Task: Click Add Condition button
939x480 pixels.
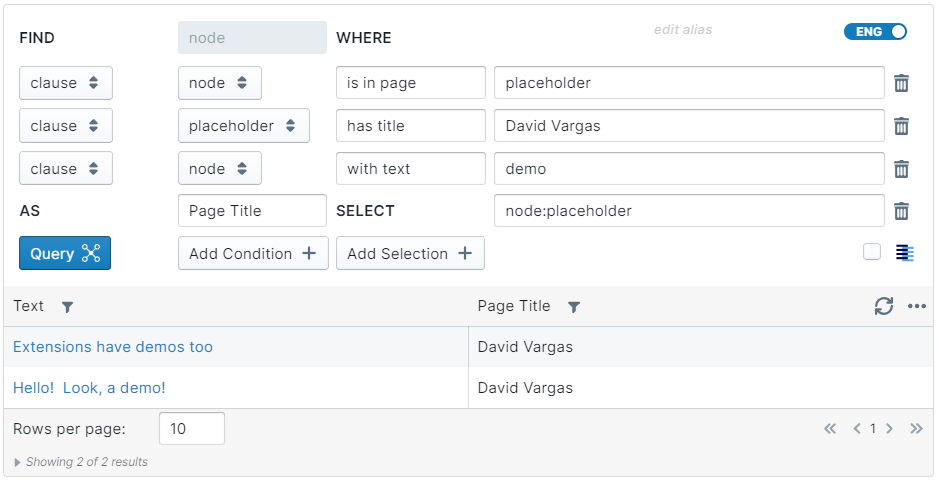Action: point(252,254)
